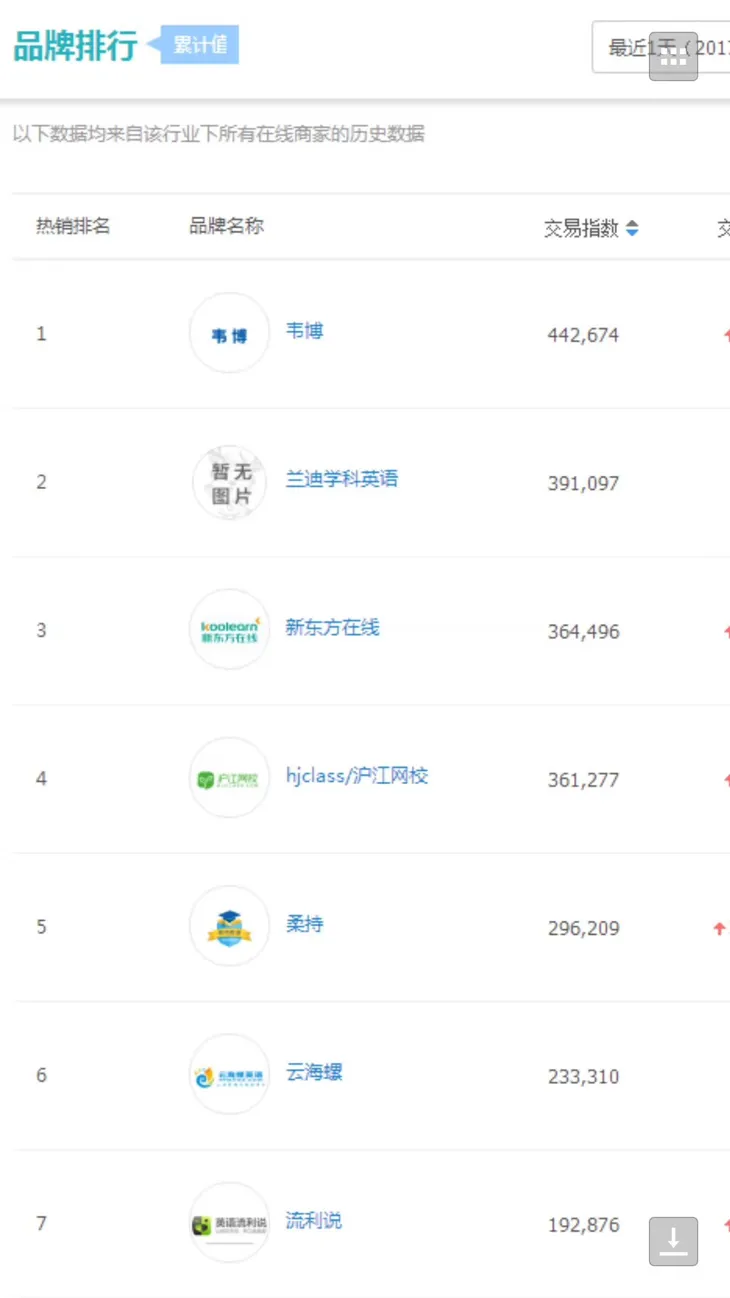Open the 柔持 brand link

point(304,924)
